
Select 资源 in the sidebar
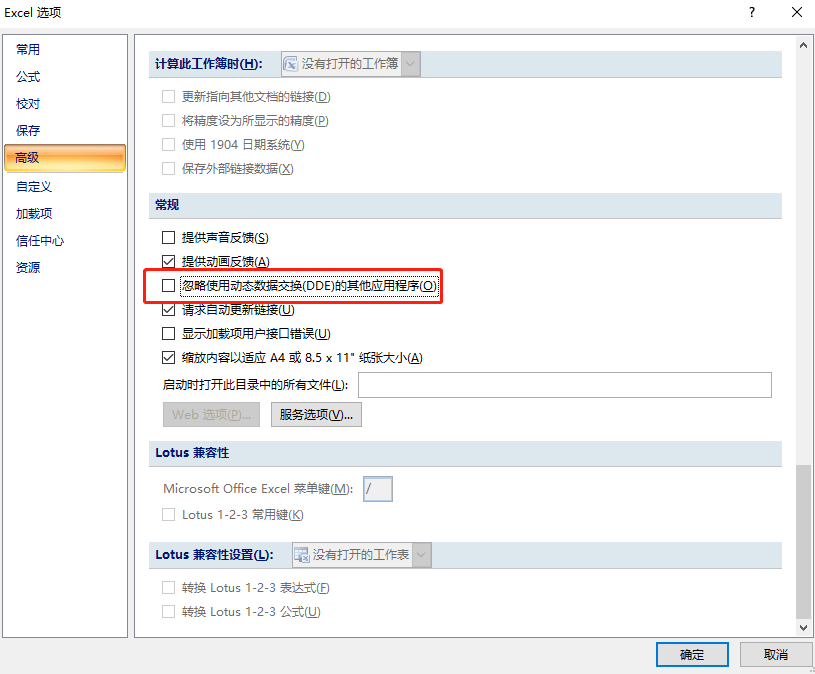(x=28, y=268)
